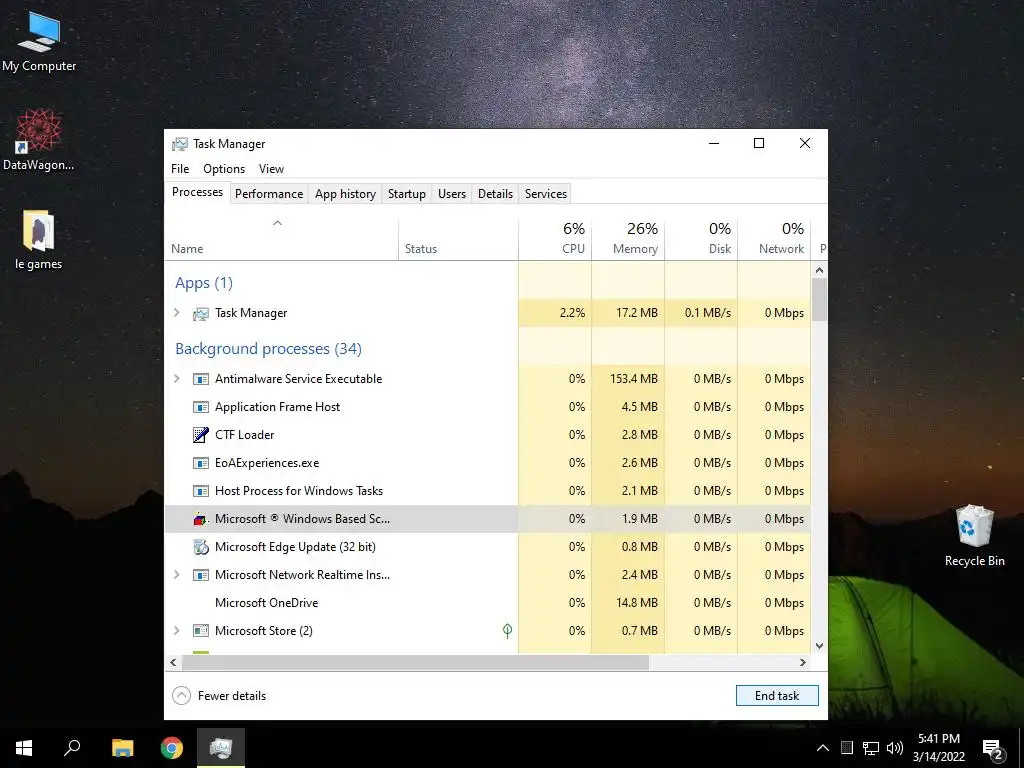Image resolution: width=1024 pixels, height=768 pixels.
Task: Sort processes by Memory column
Action: (628, 240)
